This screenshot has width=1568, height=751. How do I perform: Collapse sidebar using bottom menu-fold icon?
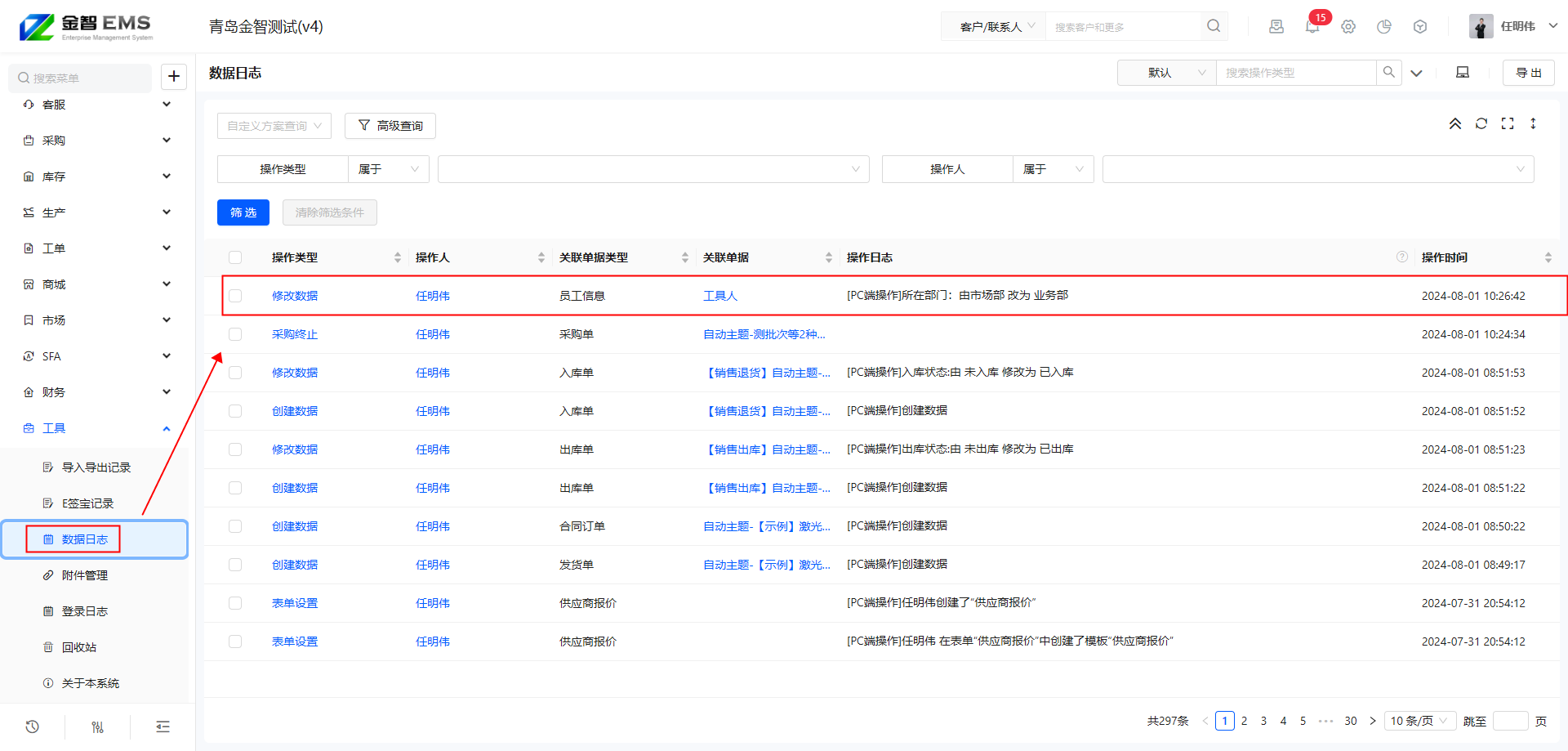pos(163,726)
